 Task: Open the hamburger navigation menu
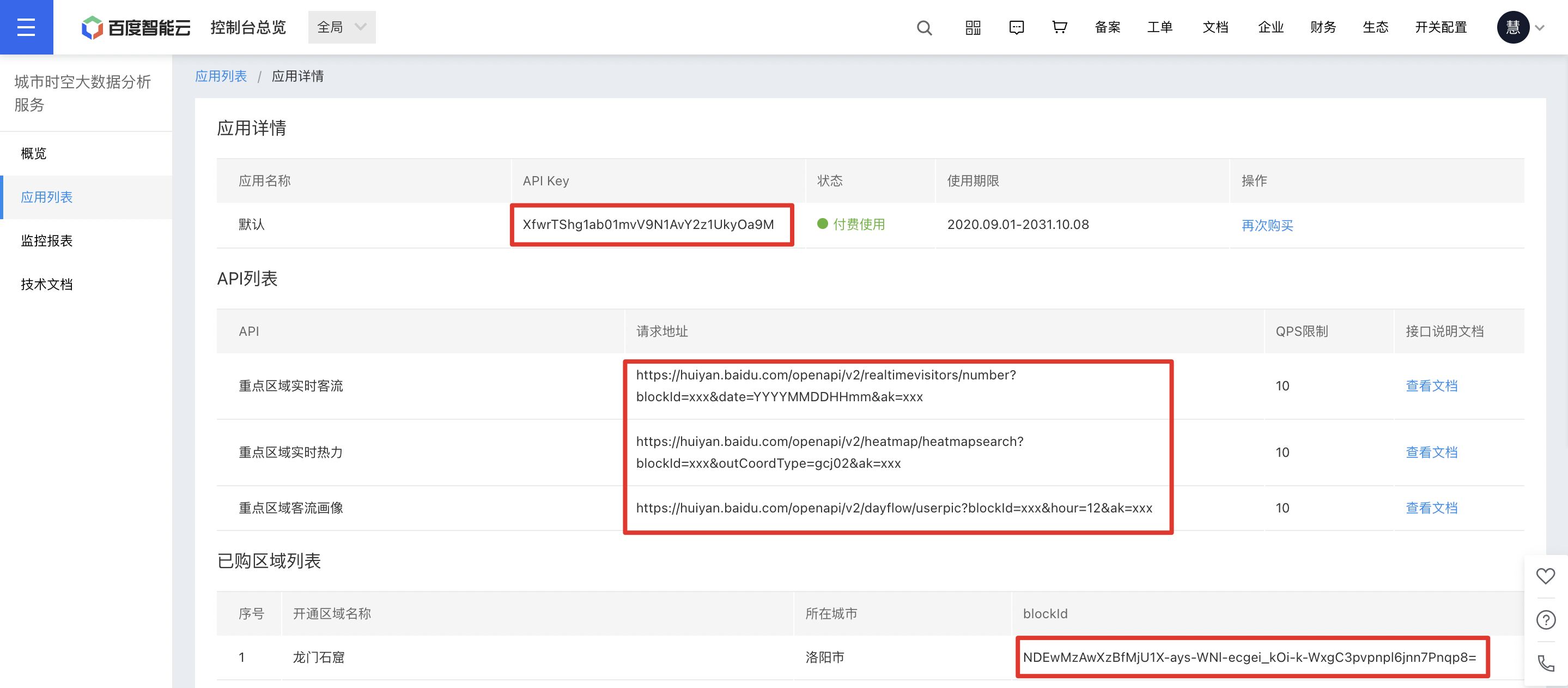(26, 27)
